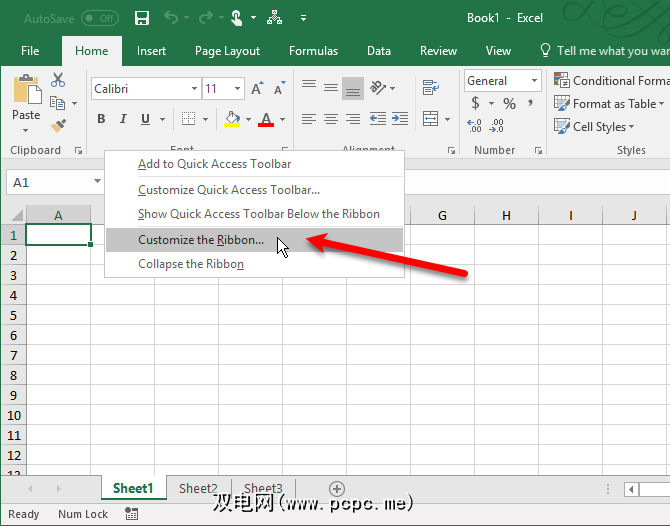Click the Cut scissors icon

(58, 81)
